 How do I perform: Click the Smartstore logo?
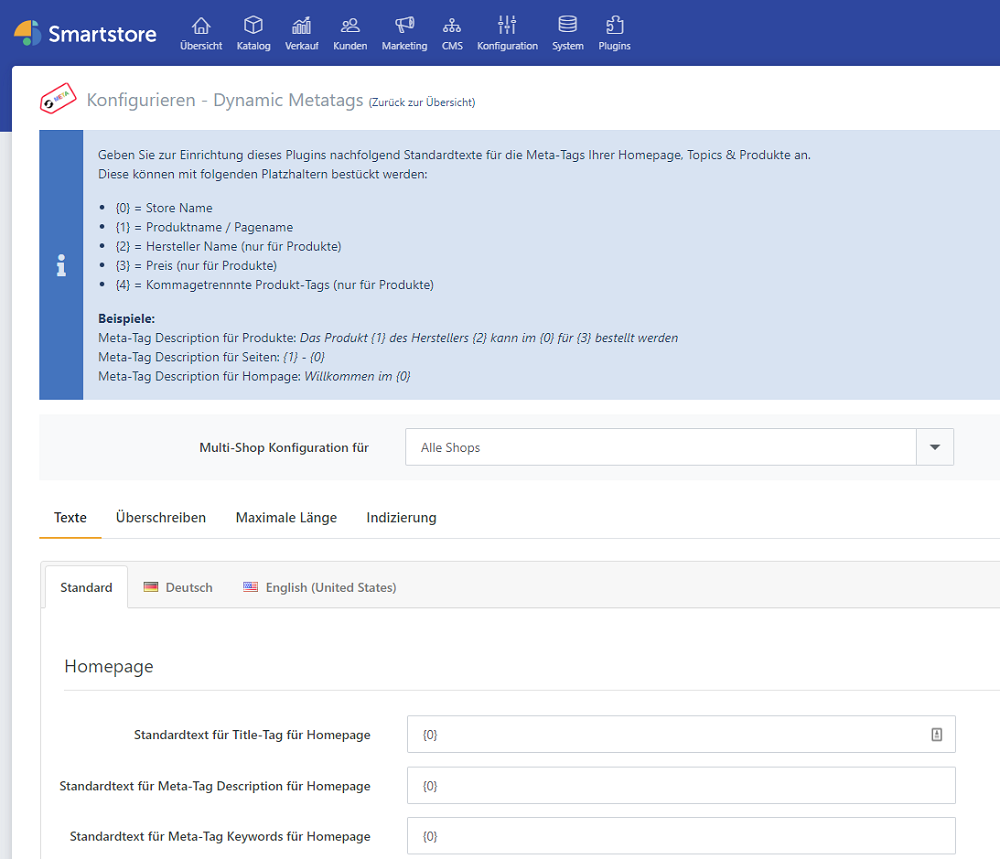coord(85,33)
